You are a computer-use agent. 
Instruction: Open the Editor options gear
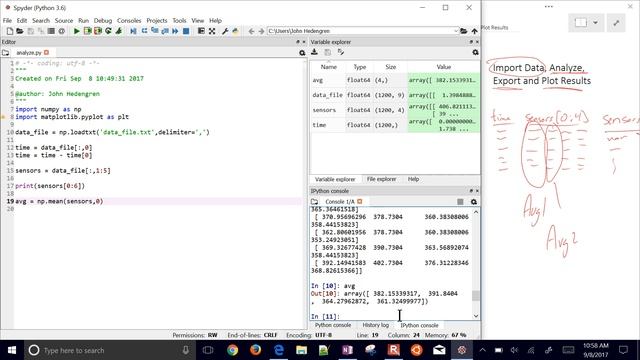click(302, 53)
